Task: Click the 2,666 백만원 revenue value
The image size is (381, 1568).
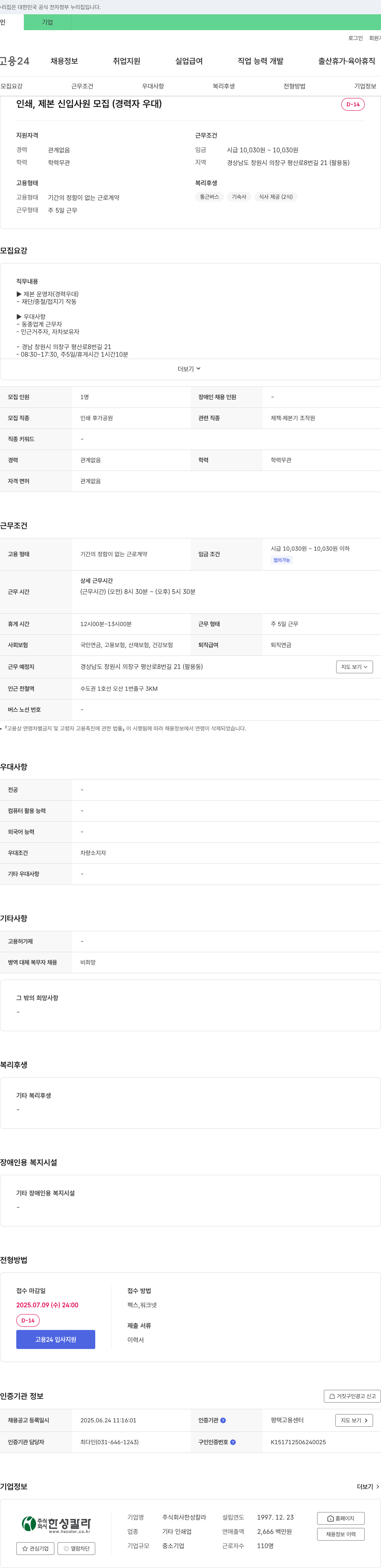Action: (275, 1531)
